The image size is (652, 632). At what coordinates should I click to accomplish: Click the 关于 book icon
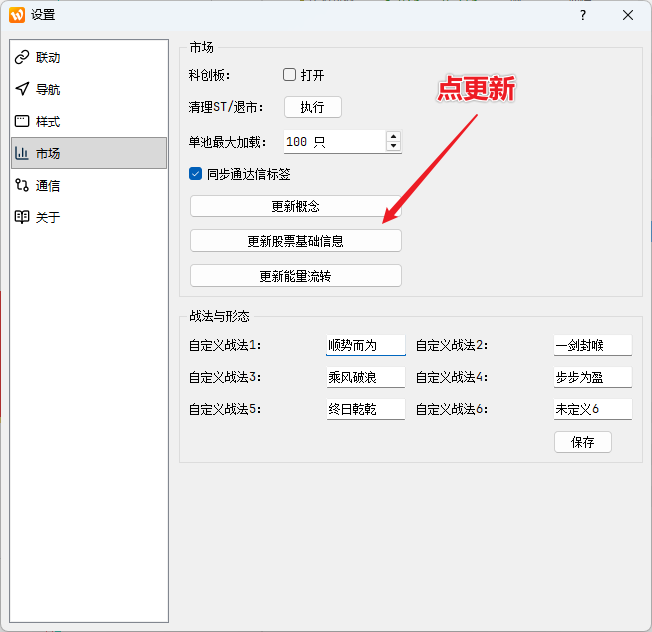(22, 217)
